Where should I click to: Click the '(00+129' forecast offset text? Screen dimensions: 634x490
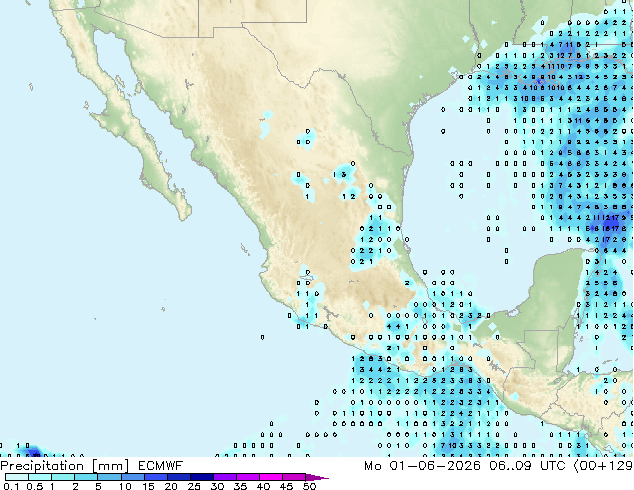tap(603, 466)
